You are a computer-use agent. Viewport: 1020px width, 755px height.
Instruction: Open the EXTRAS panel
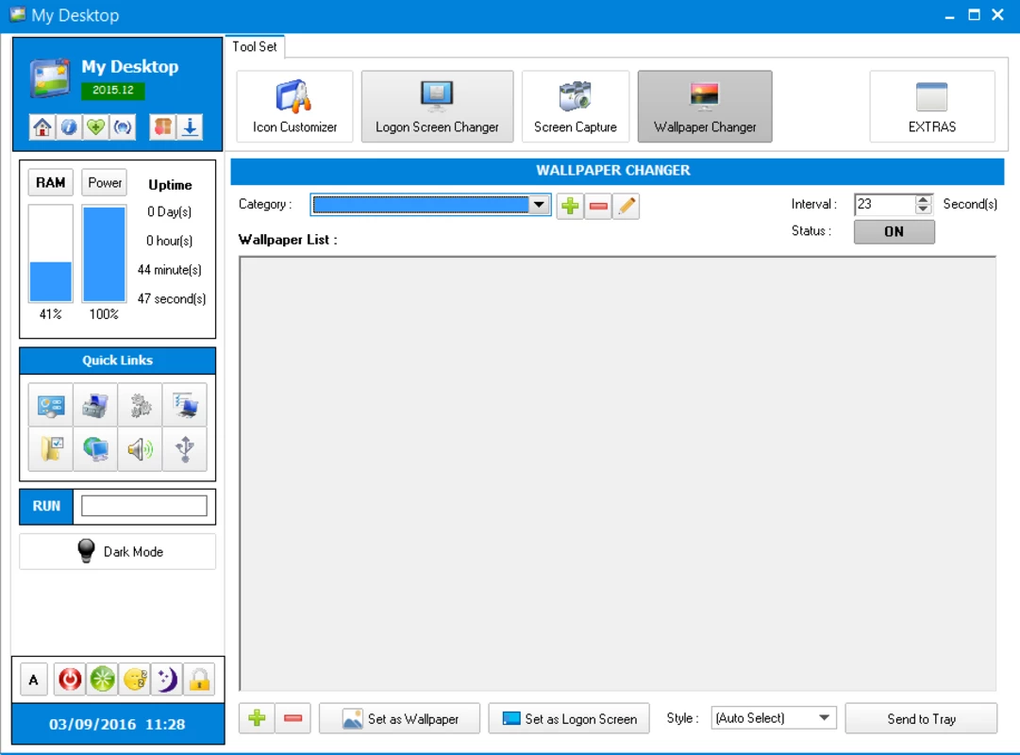point(931,105)
